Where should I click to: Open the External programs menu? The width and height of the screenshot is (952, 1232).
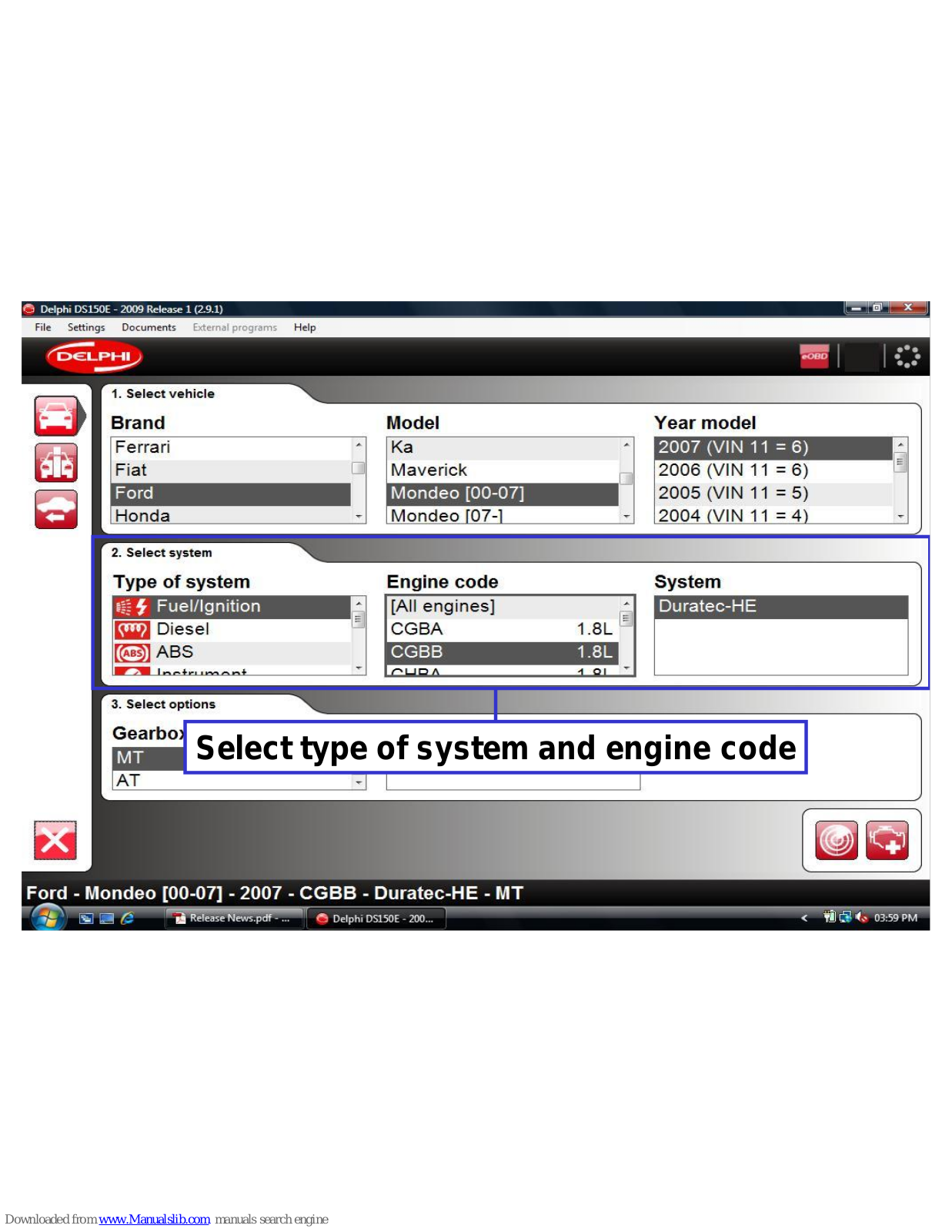click(235, 327)
